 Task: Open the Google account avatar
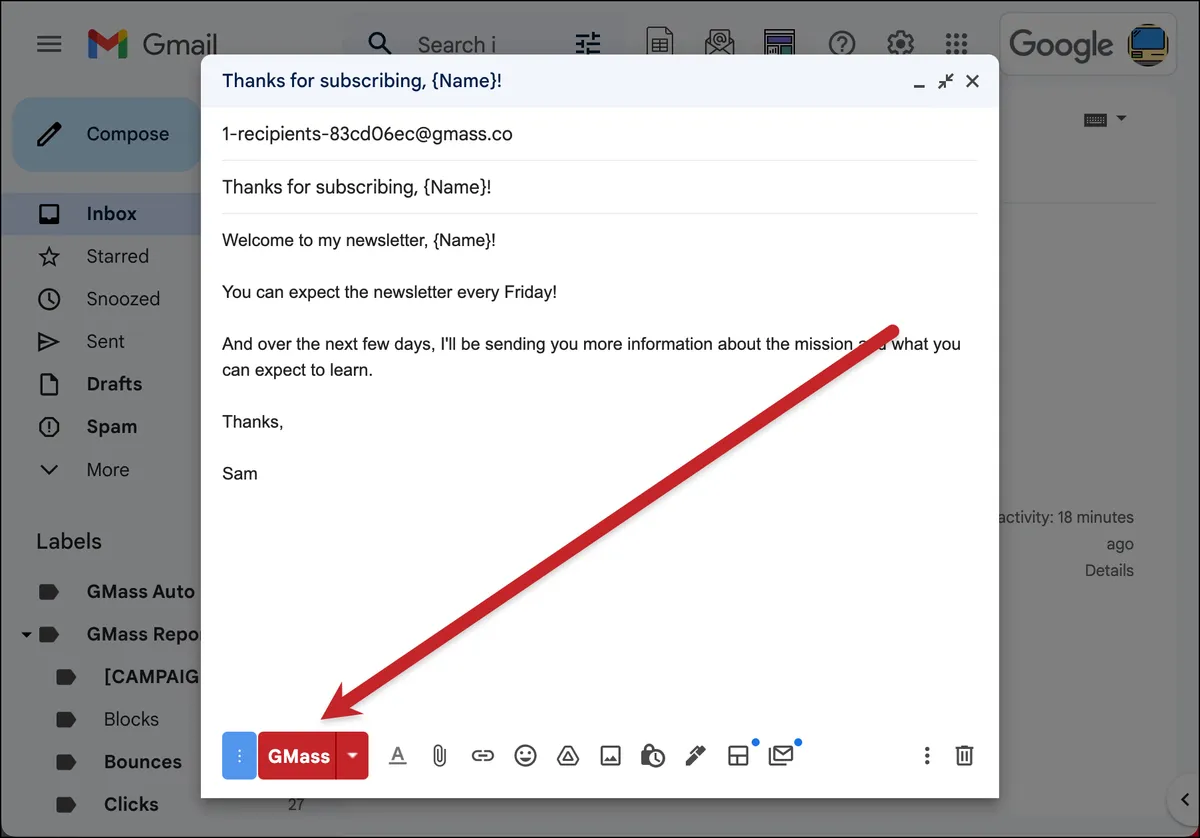coord(1149,45)
